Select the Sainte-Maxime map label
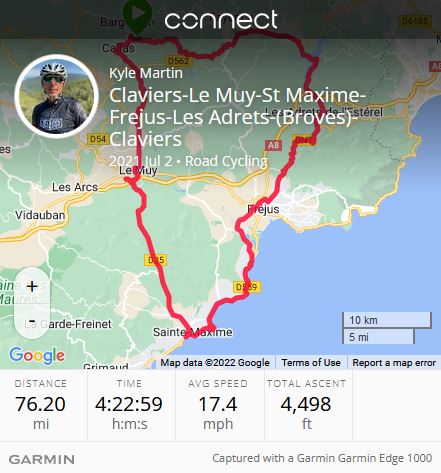The image size is (441, 473). [193, 332]
